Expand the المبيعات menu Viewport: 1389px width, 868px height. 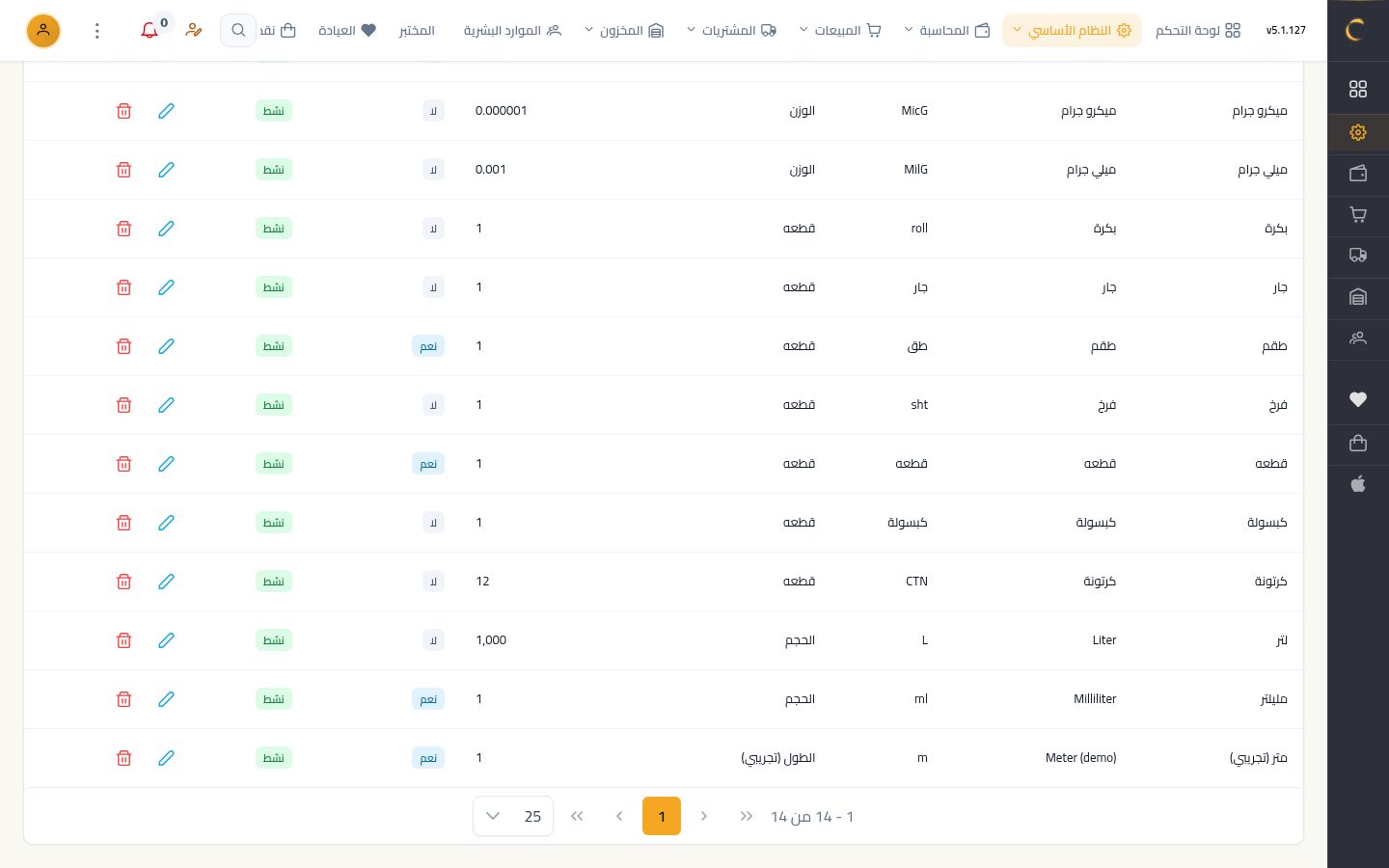point(840,31)
